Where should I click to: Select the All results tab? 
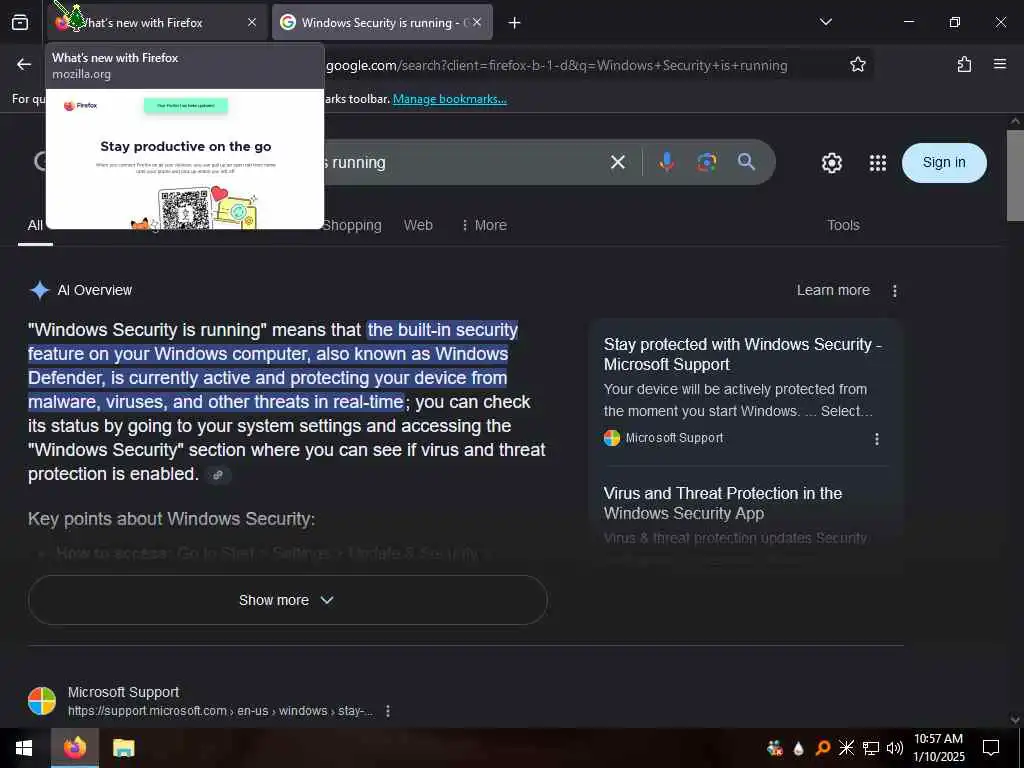pos(35,225)
